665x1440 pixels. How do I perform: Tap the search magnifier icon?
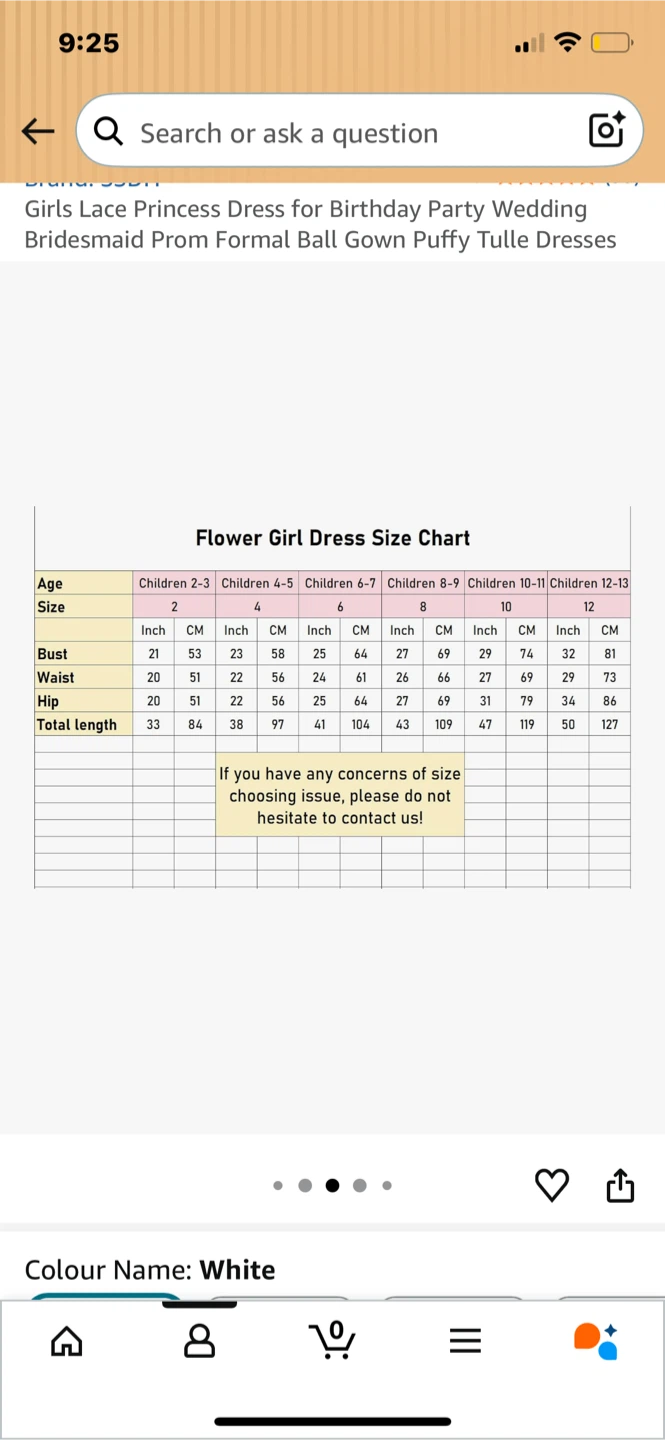[x=108, y=132]
